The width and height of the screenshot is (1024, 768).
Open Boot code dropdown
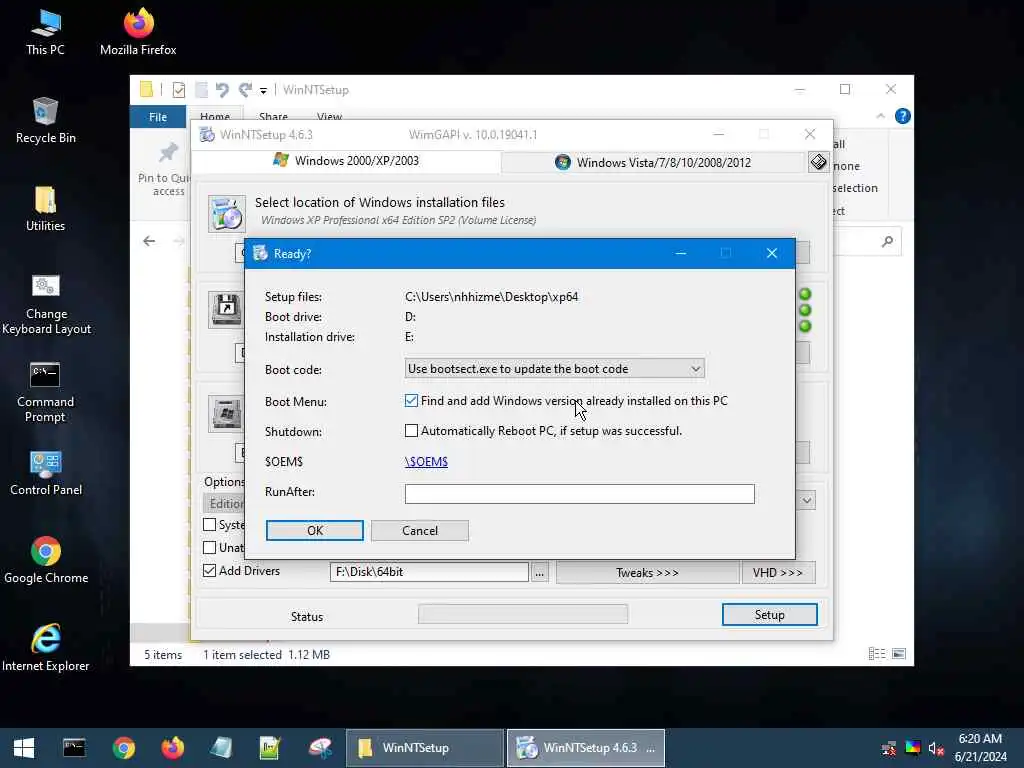pyautogui.click(x=554, y=369)
